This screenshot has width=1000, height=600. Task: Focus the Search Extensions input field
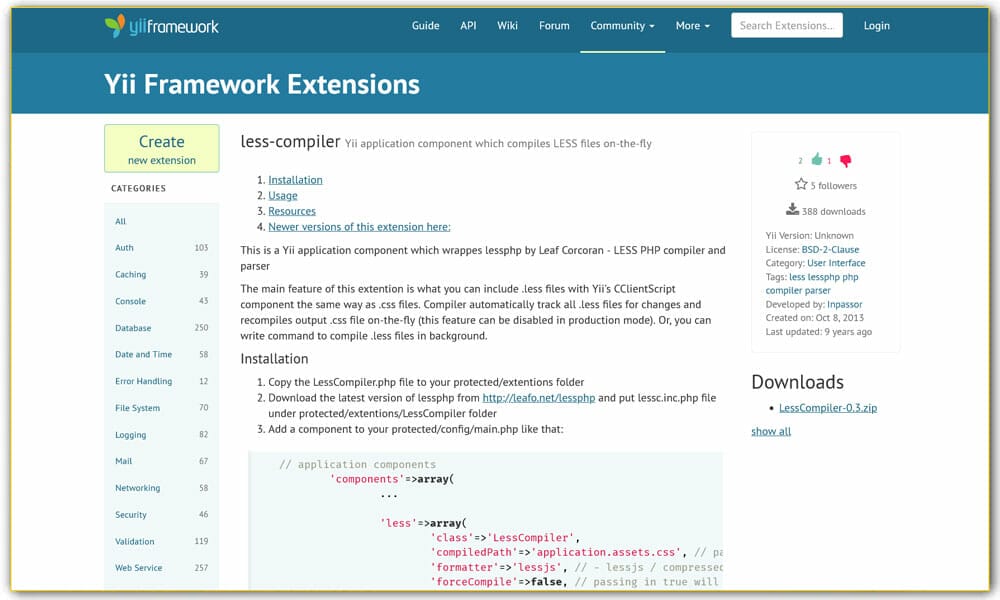[x=786, y=26]
